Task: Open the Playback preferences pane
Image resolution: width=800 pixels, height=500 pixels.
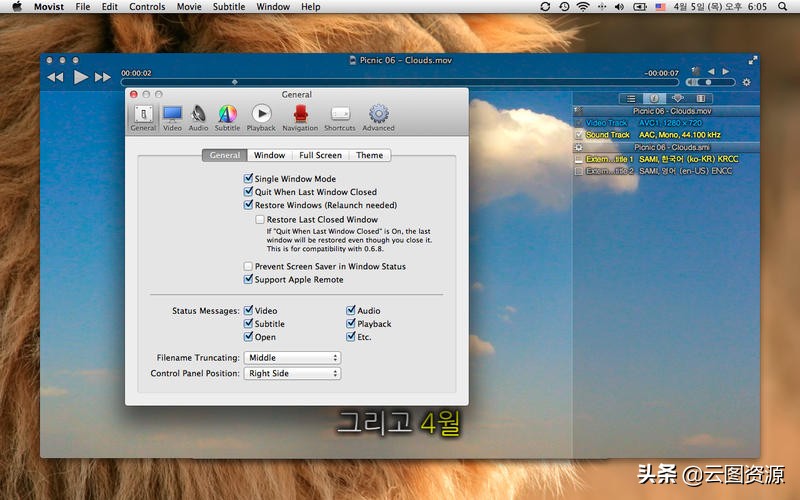Action: 261,117
